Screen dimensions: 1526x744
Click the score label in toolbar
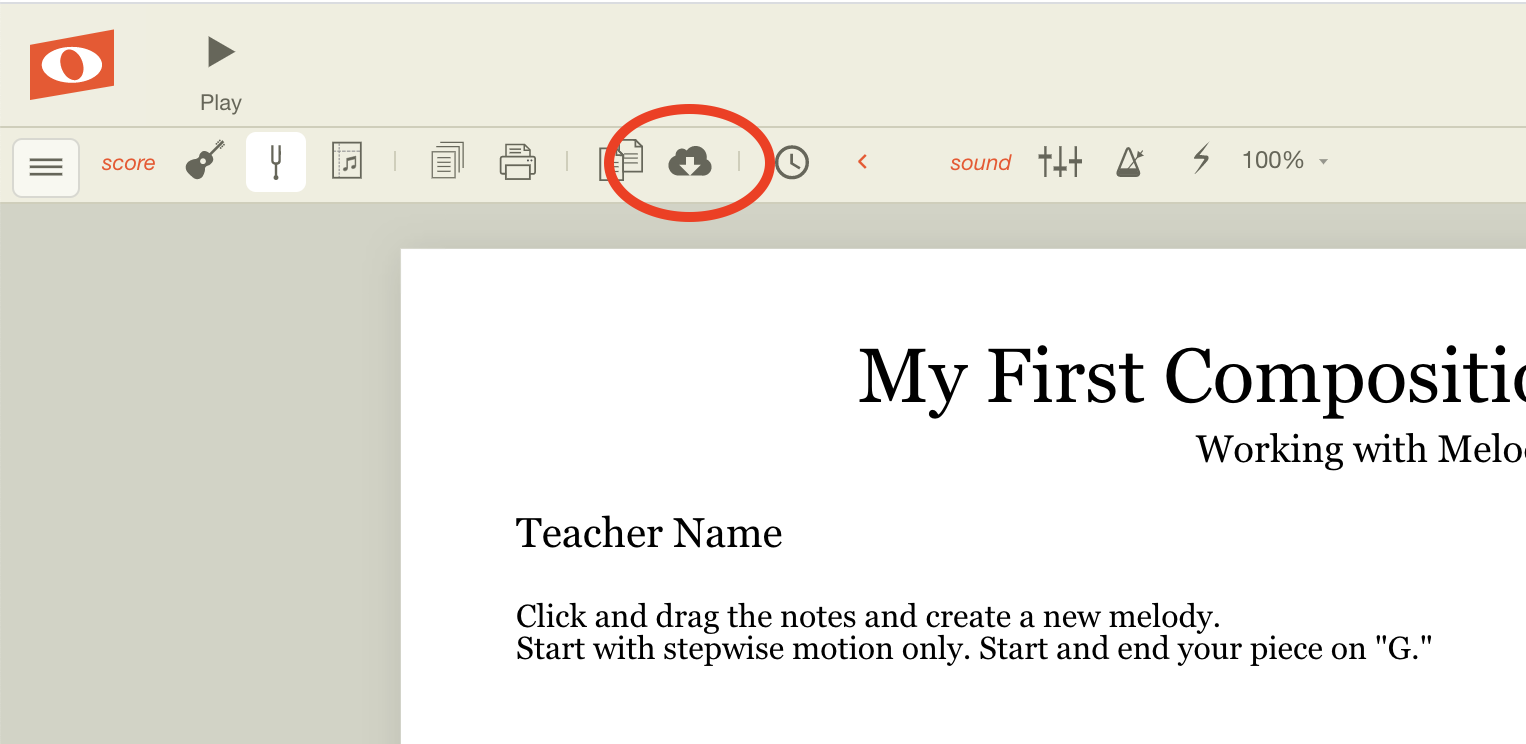pyautogui.click(x=128, y=163)
